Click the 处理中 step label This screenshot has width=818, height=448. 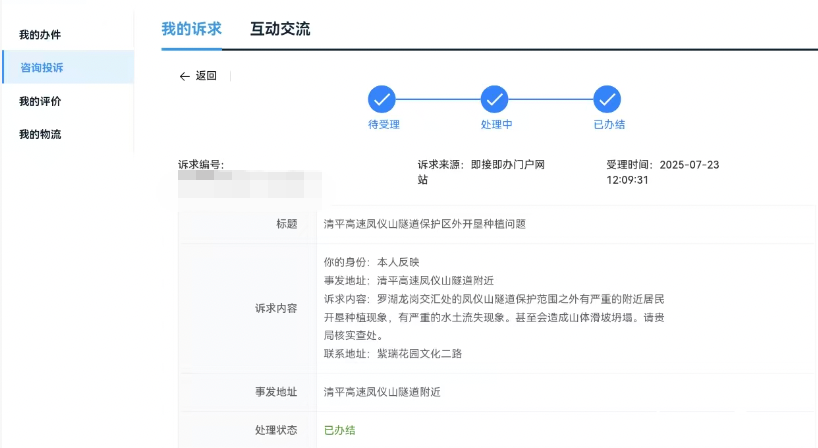pos(495,125)
